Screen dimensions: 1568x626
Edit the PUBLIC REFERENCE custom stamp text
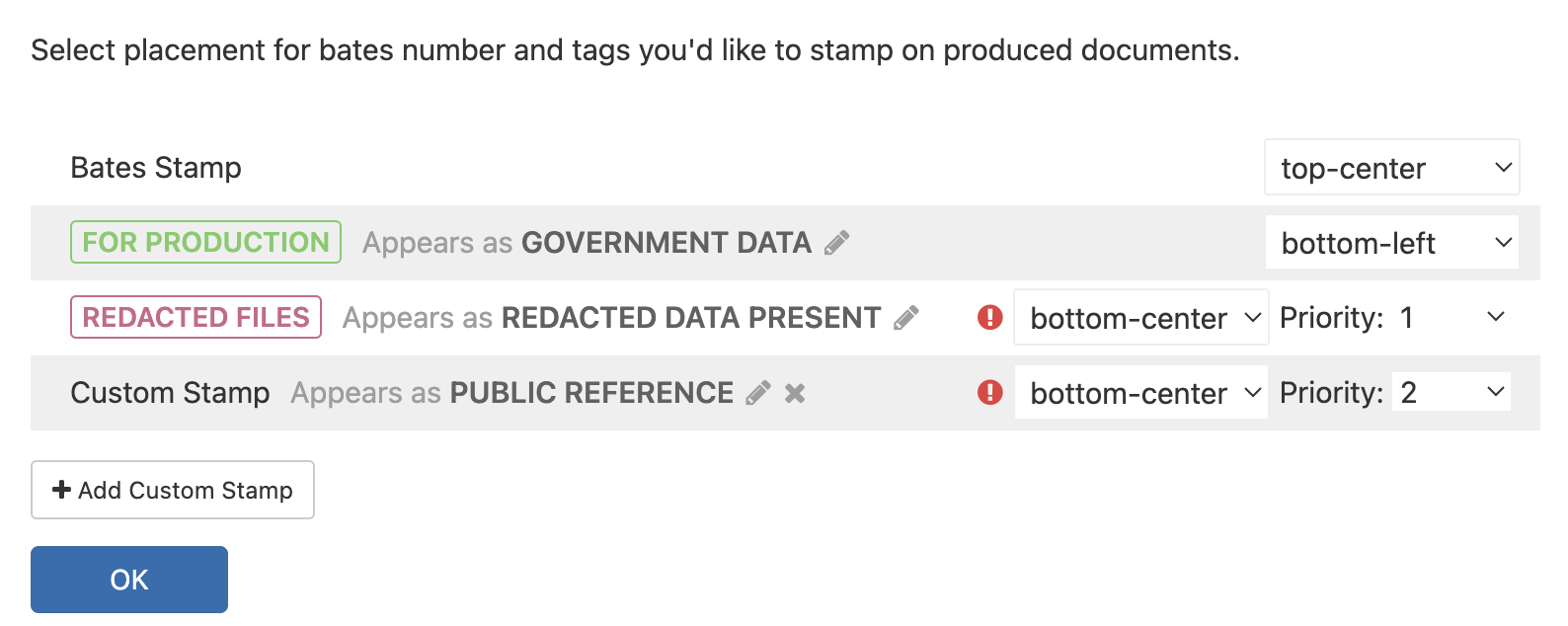757,392
